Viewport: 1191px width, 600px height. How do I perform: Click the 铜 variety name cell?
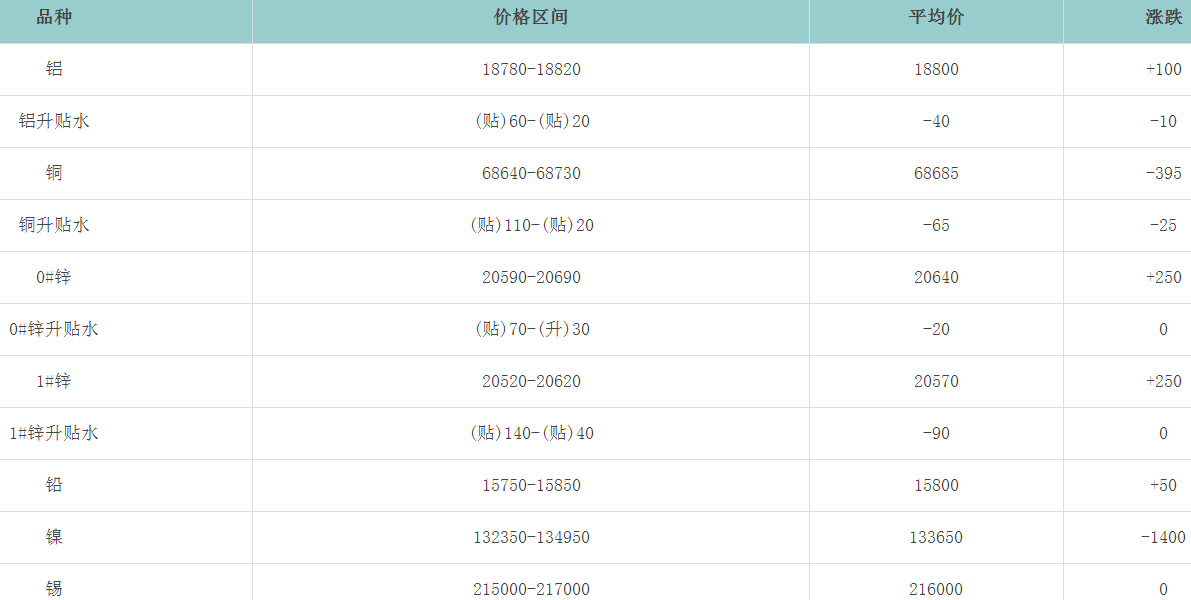click(54, 173)
